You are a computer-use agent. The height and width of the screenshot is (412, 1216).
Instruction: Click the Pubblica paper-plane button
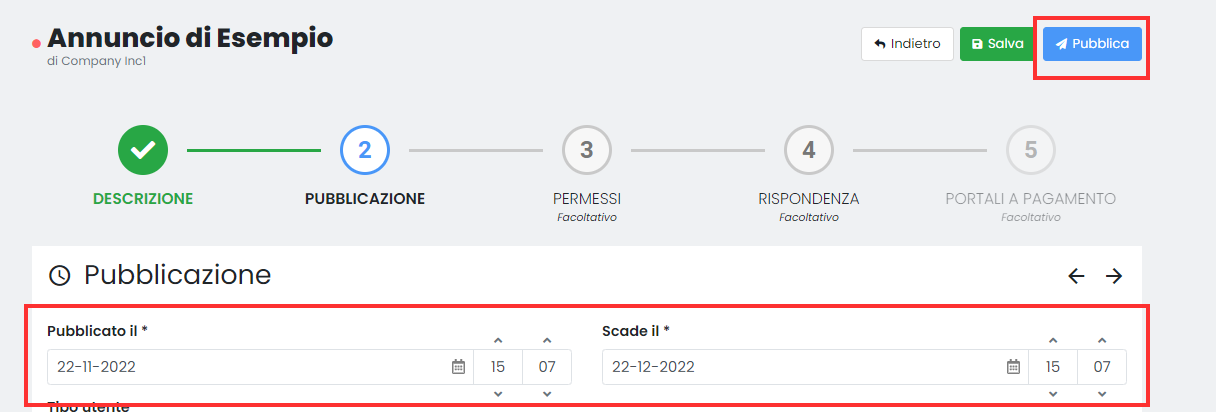click(x=1092, y=44)
